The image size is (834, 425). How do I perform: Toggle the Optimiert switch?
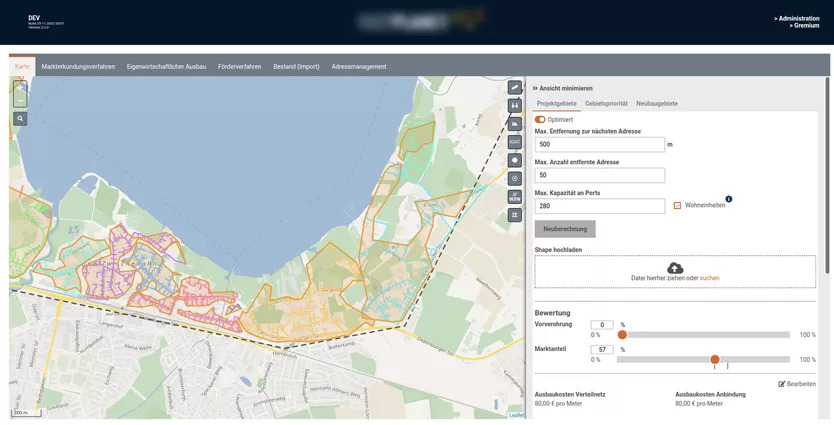click(540, 120)
